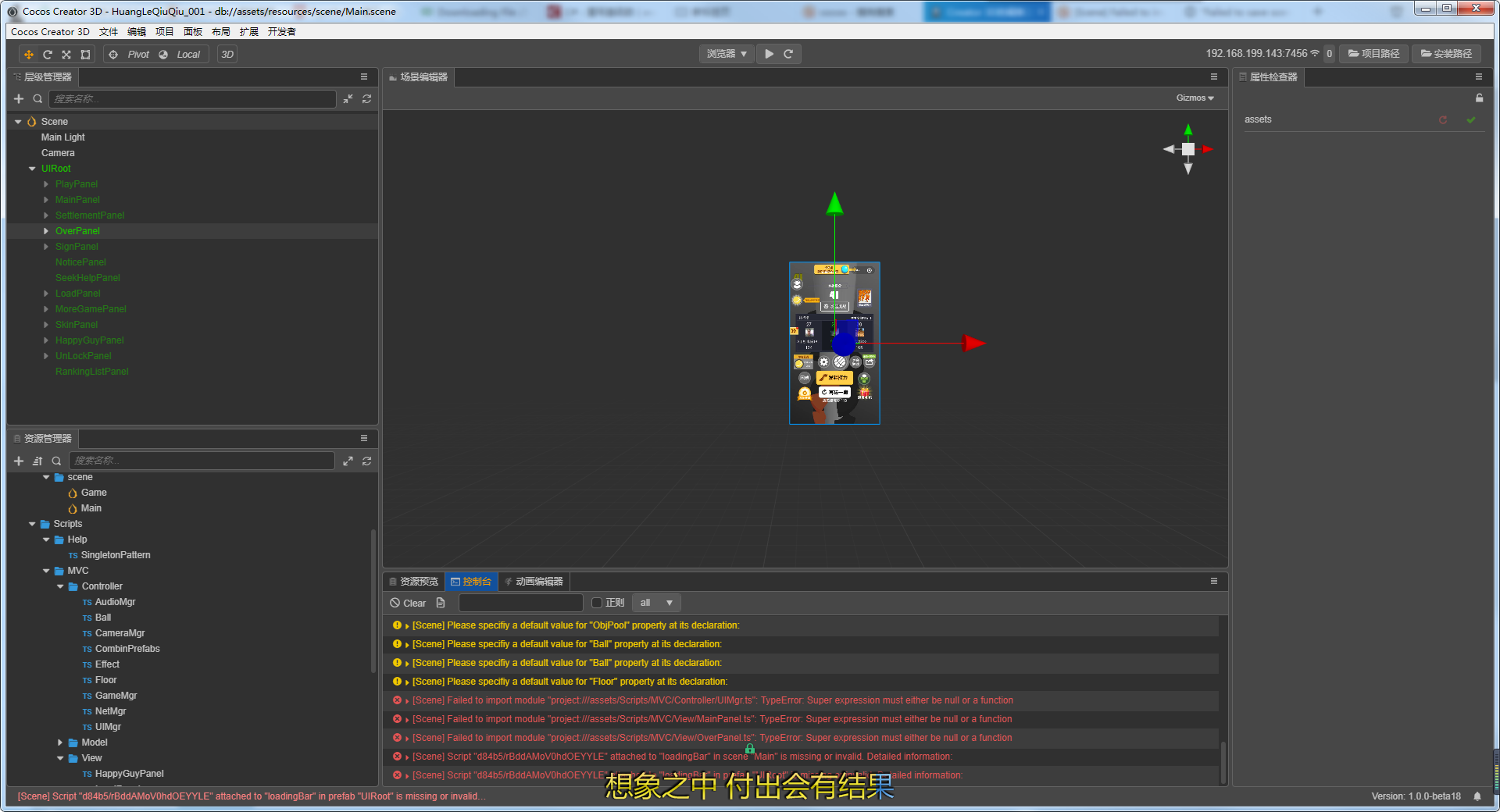This screenshot has height=812, width=1500.
Task: Click the expand-all icon in assets panel
Action: [x=348, y=461]
